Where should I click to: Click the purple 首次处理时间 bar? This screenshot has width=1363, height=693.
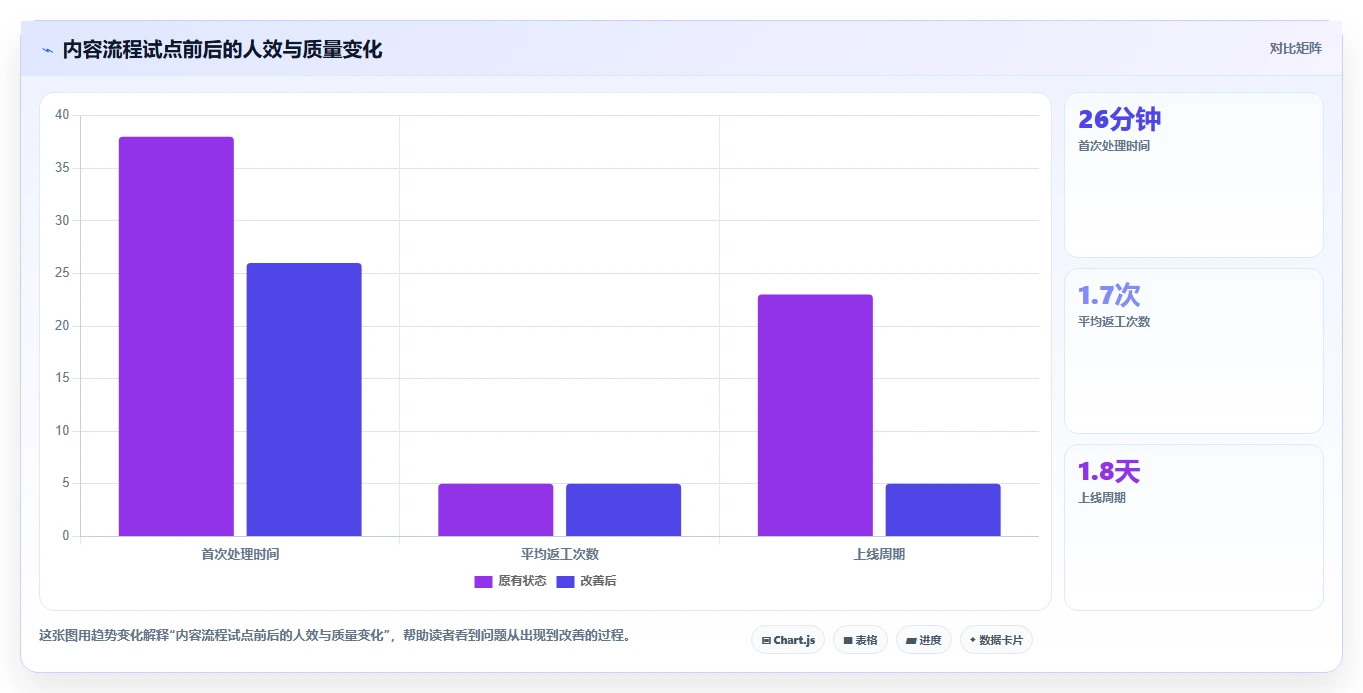176,336
